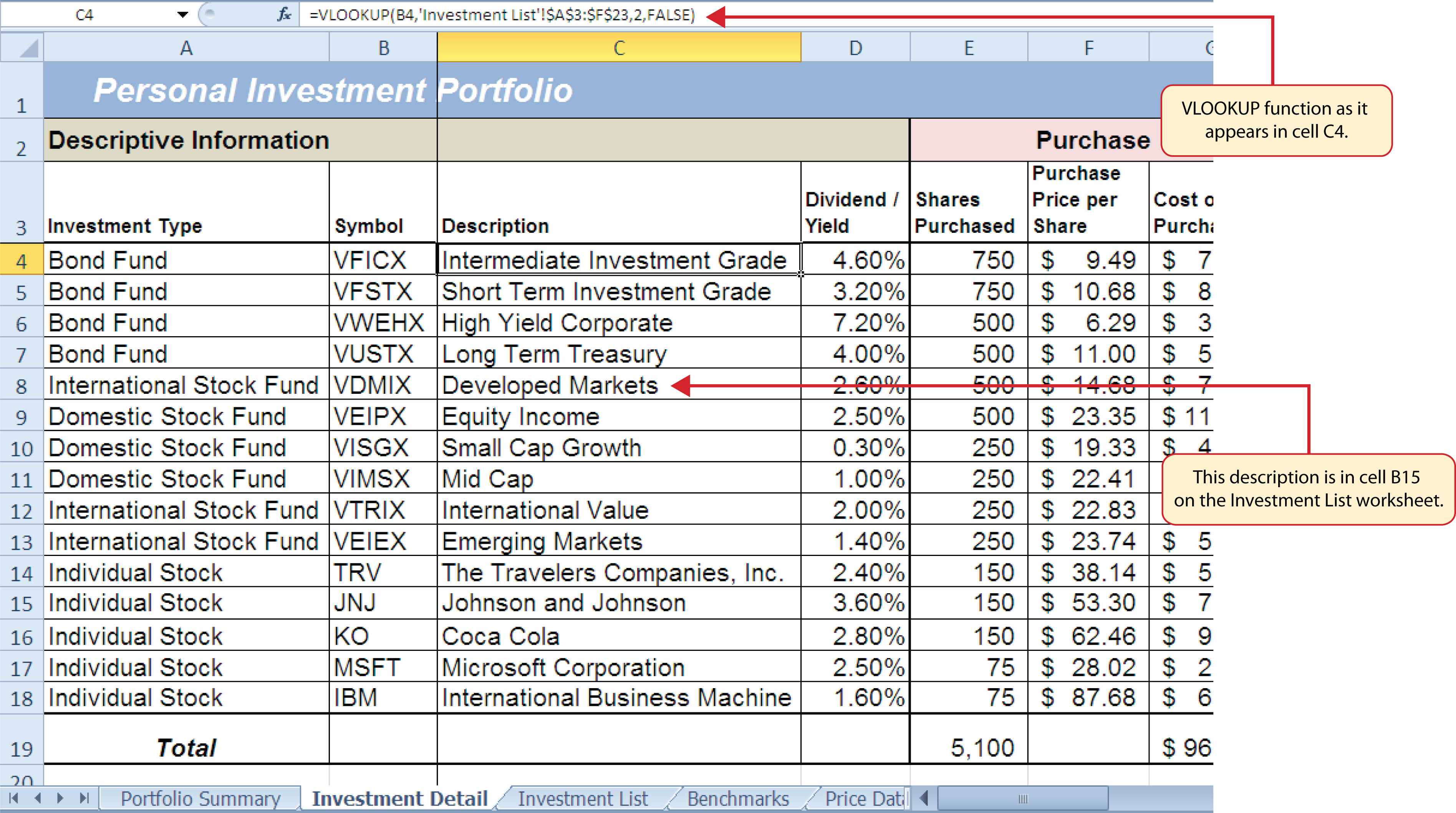Image resolution: width=1456 pixels, height=813 pixels.
Task: Click cell with symbol VFICX
Action: pos(383,260)
